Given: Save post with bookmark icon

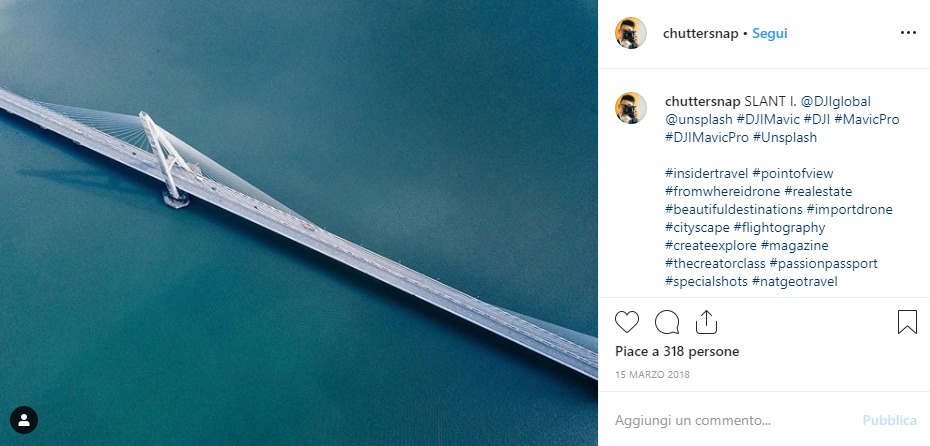Looking at the screenshot, I should click(907, 322).
